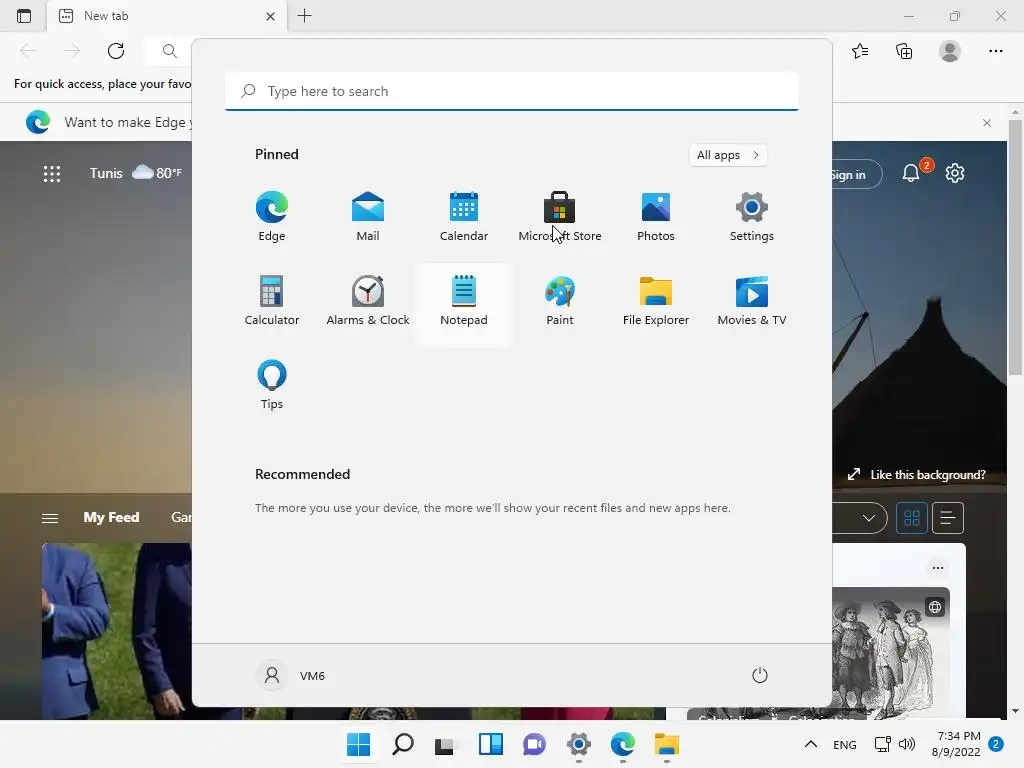Expand All apps list
Viewport: 1024px width, 768px height.
[728, 155]
